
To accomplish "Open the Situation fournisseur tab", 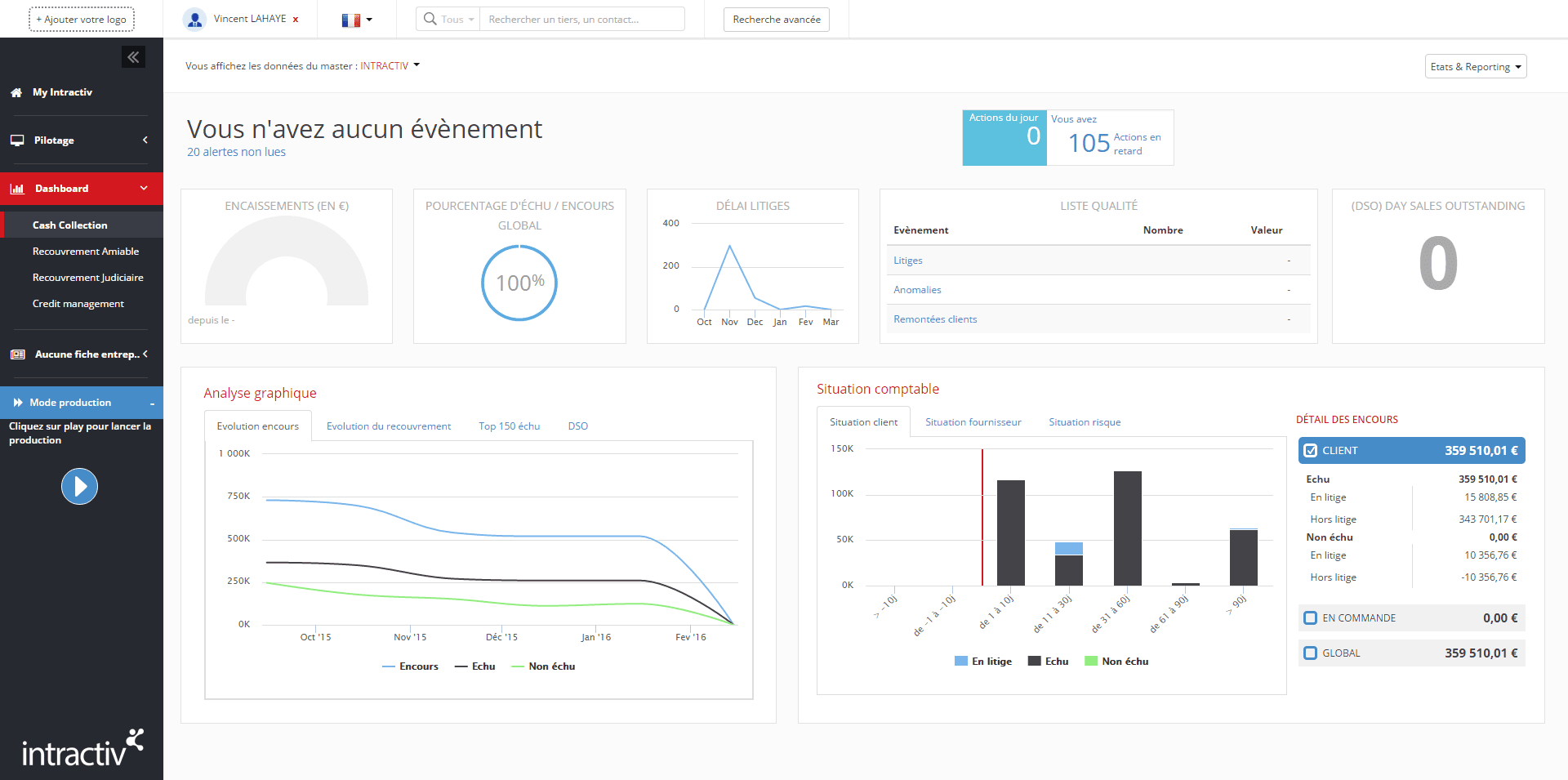I will 973,422.
